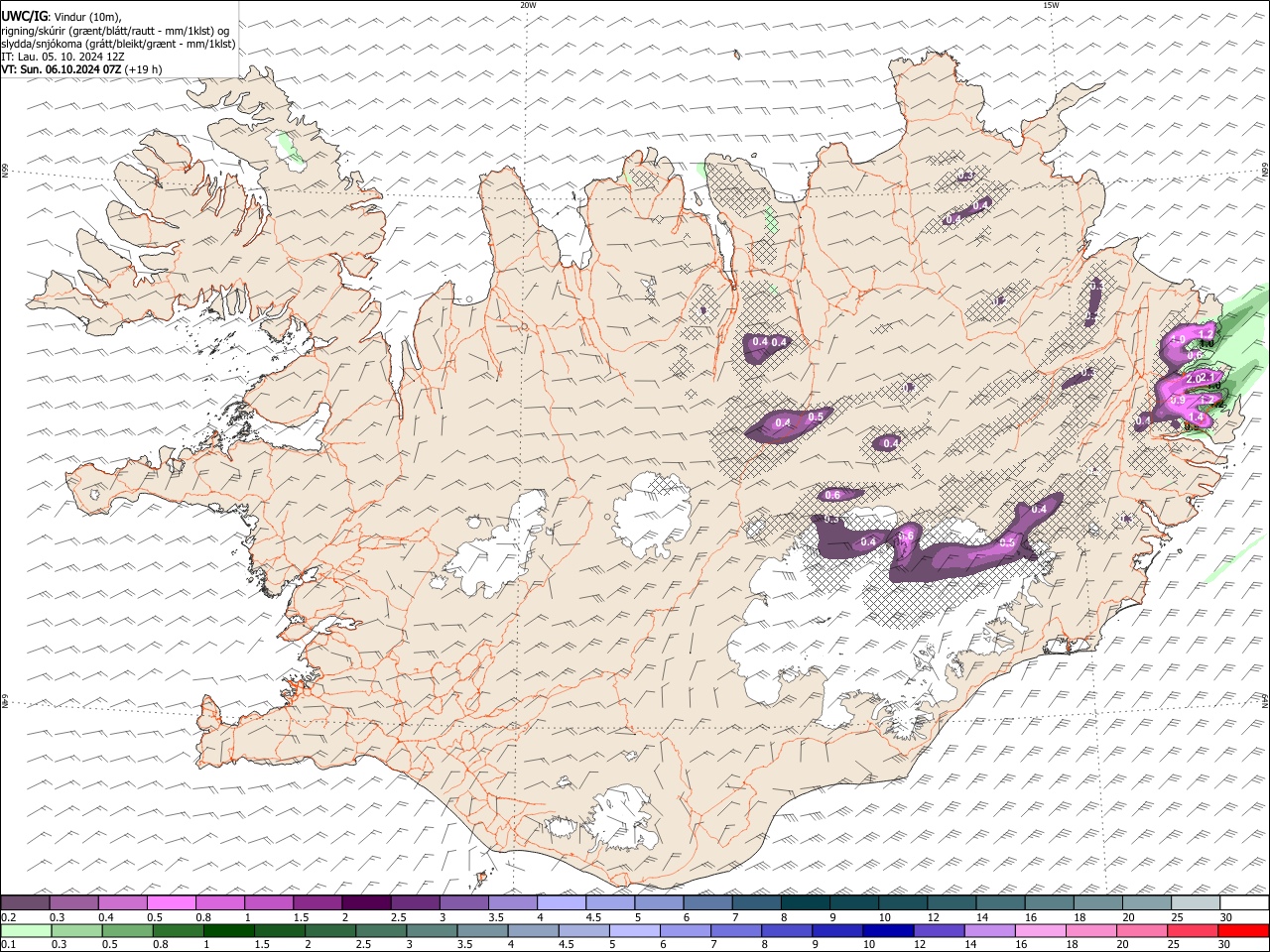Click the "slydda/snjókoma (grátt/bleikt/grænt" description line
Screen dimensions: 1270x952
118,44
